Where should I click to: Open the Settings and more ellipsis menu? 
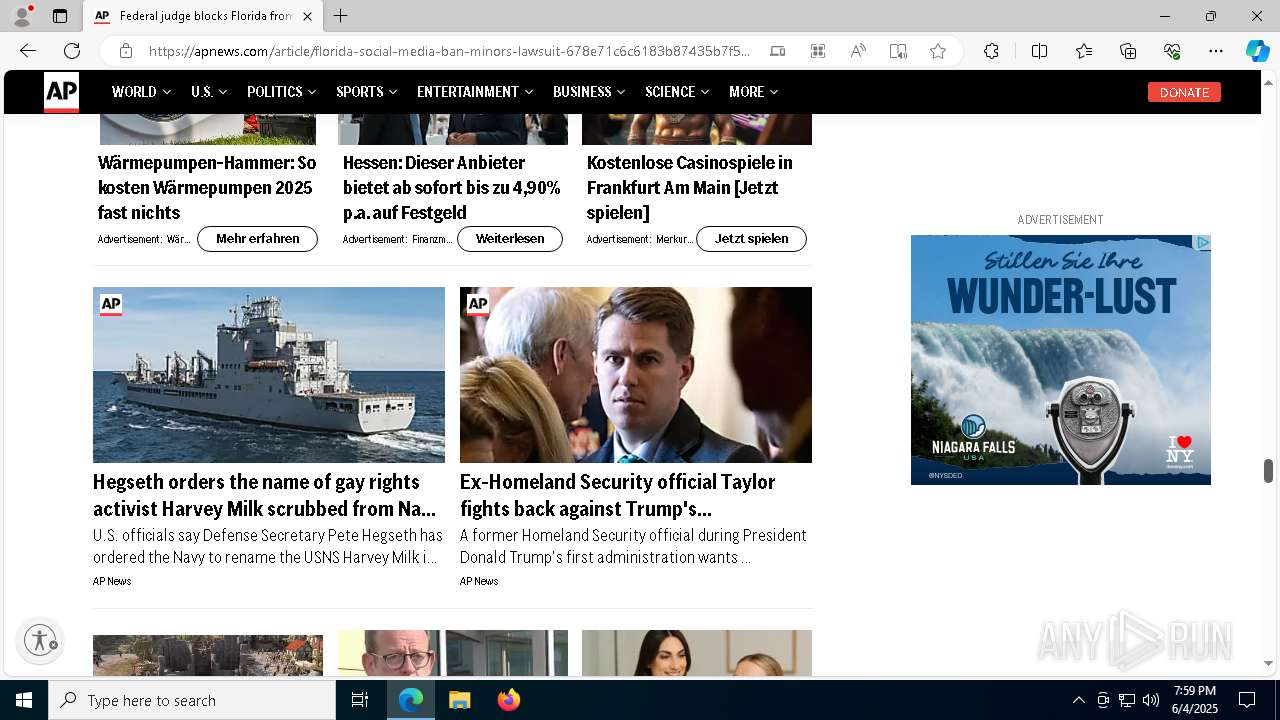(1216, 51)
